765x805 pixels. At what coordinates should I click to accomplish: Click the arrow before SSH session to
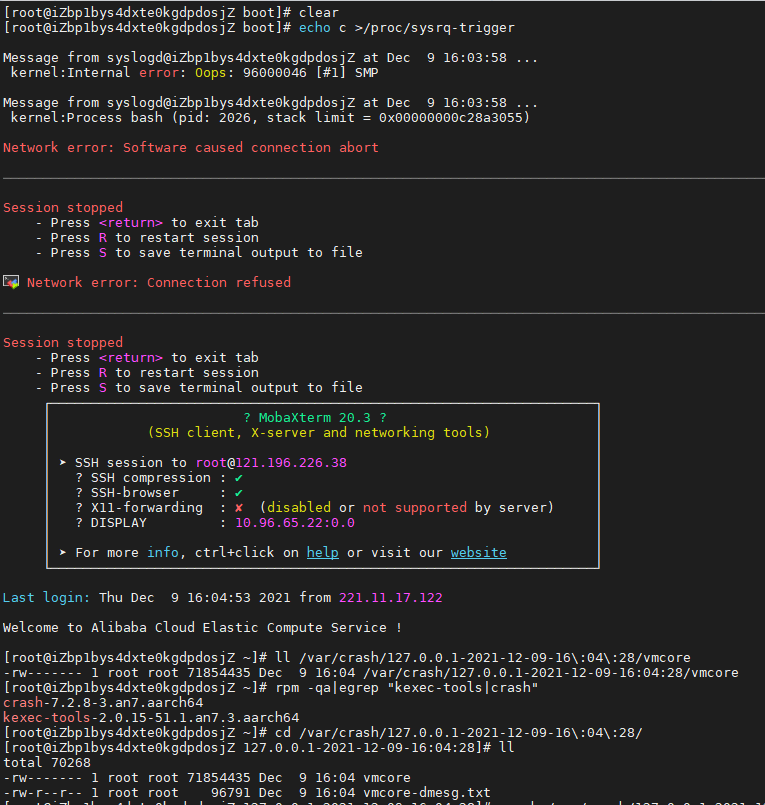pyautogui.click(x=63, y=463)
